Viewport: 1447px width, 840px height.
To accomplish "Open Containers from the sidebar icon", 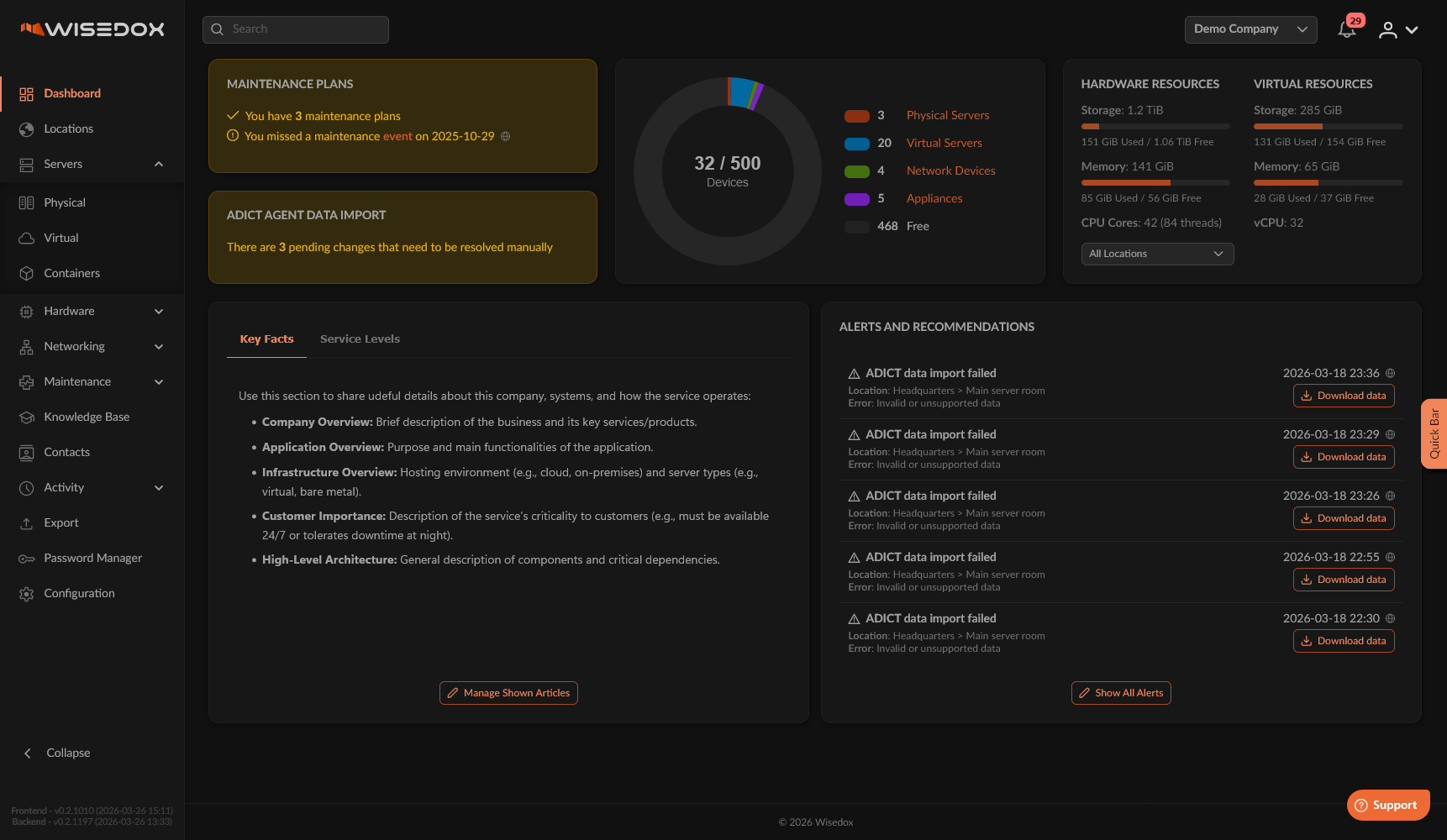I will pyautogui.click(x=27, y=274).
